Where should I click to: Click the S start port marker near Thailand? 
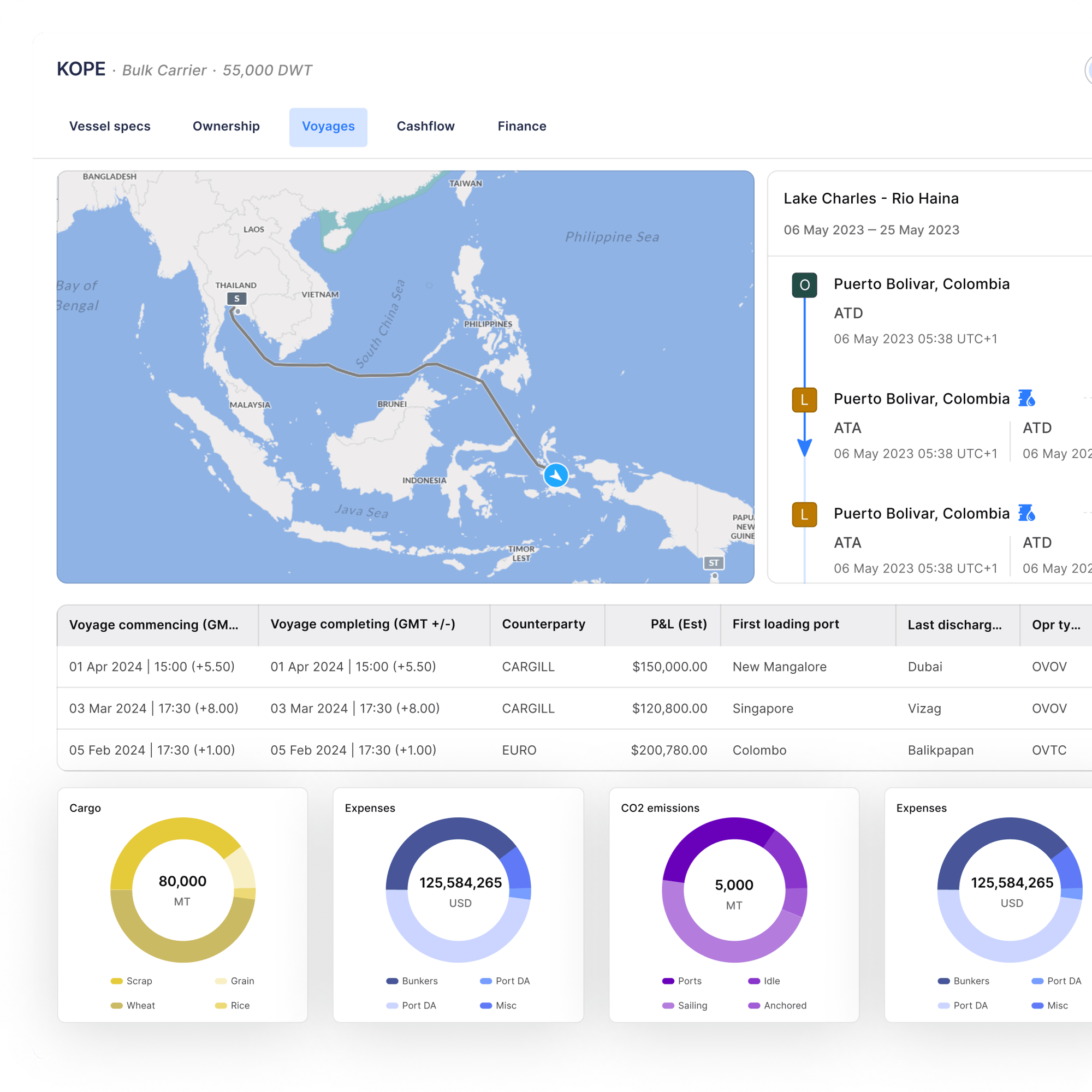[x=237, y=299]
